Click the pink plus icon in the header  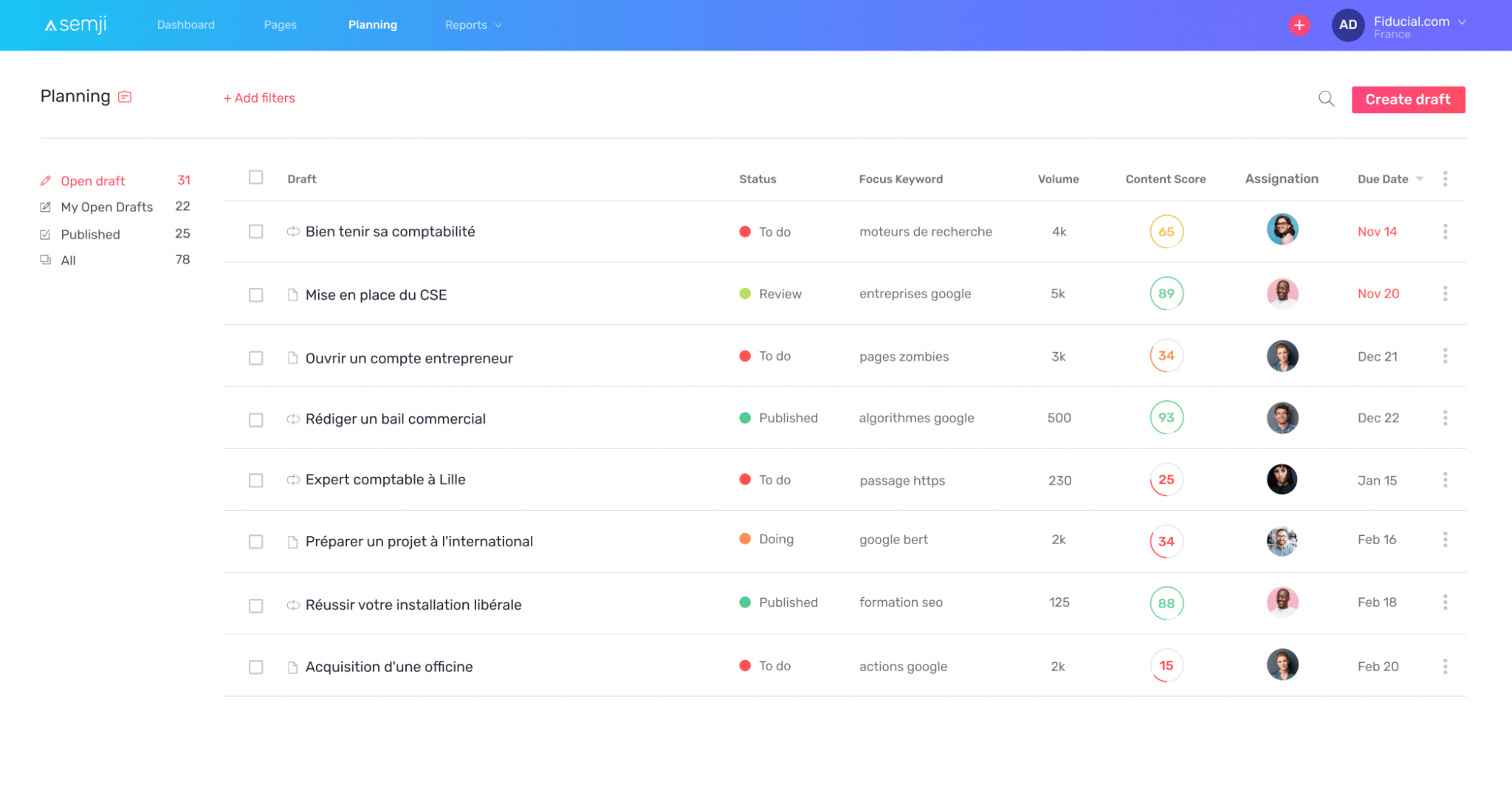click(1299, 24)
